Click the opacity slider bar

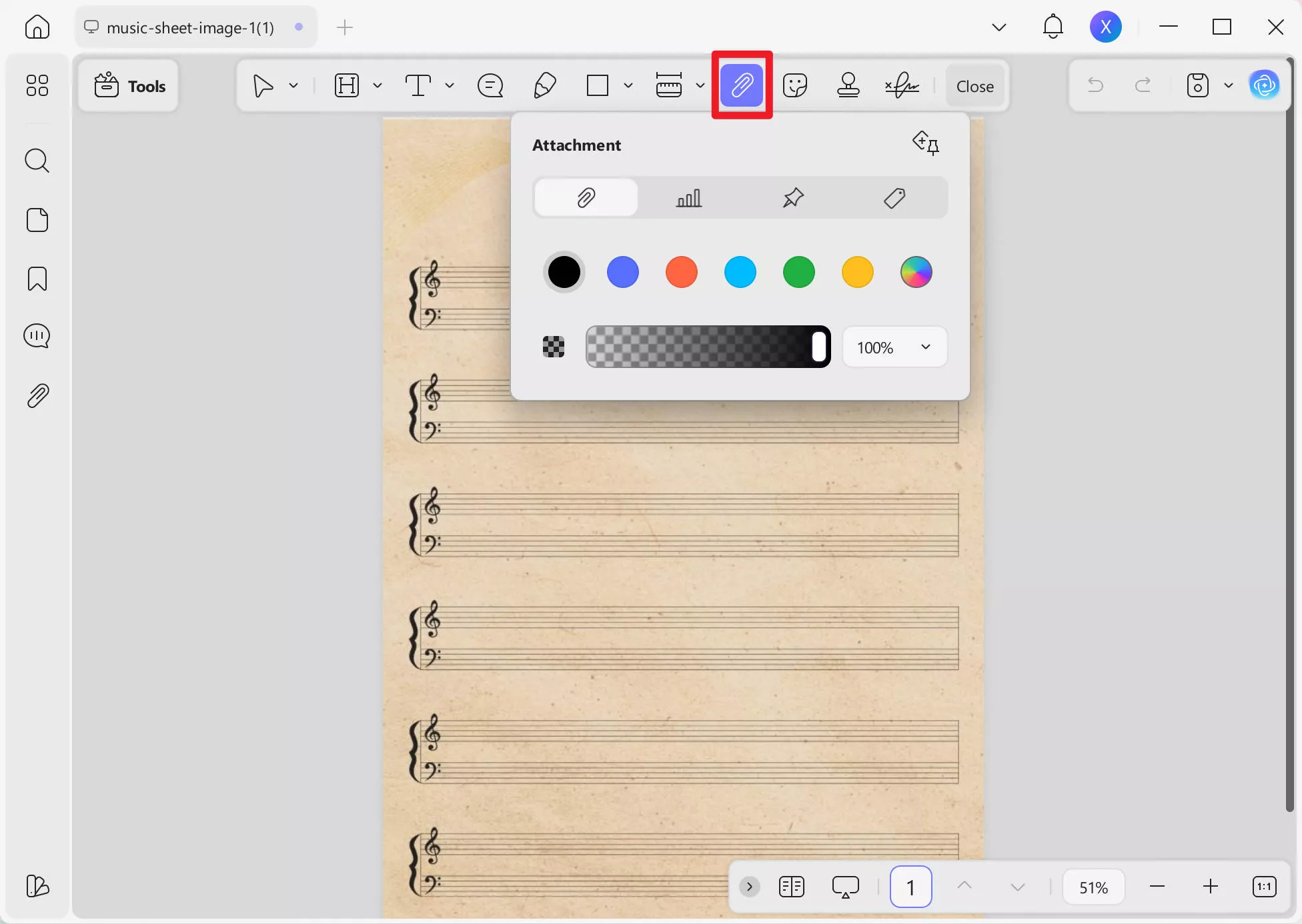[708, 347]
